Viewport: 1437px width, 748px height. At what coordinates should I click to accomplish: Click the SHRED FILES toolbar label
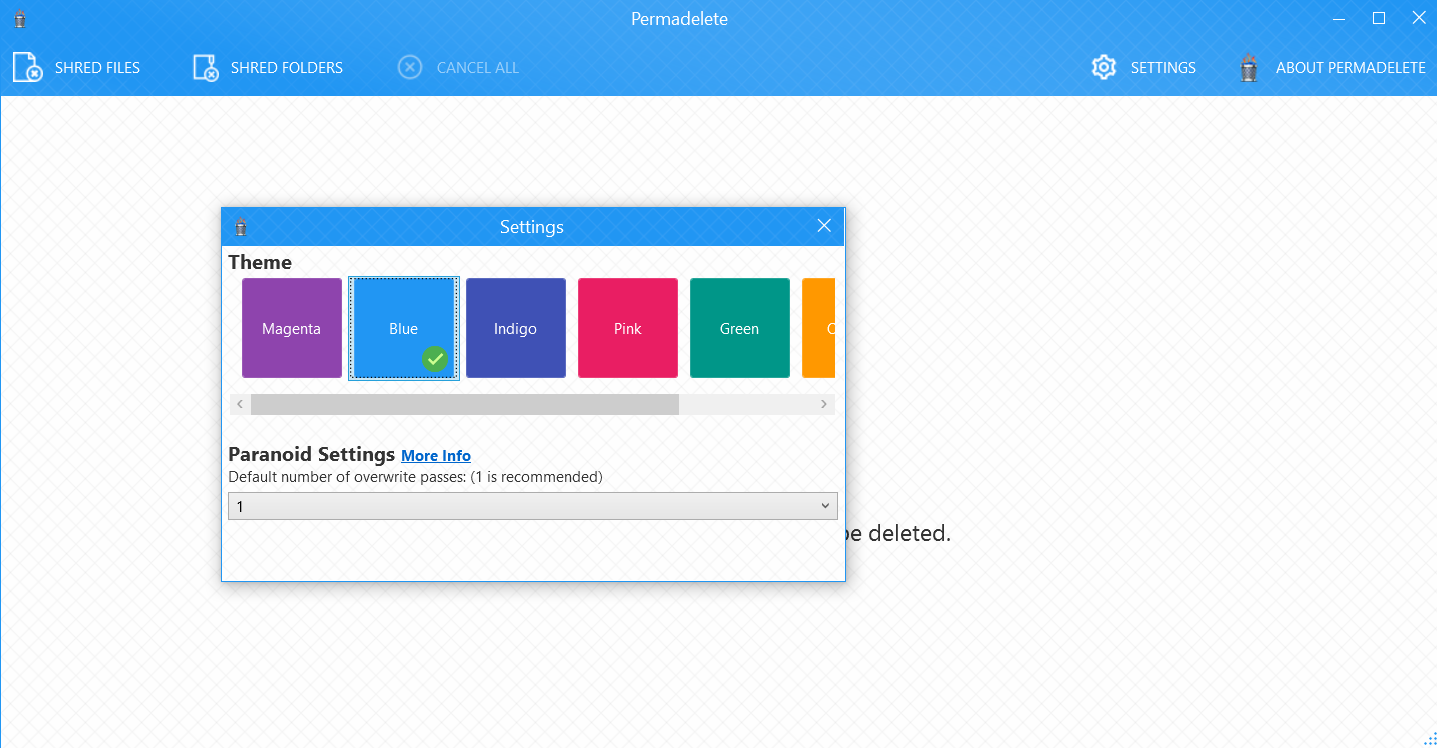point(97,68)
